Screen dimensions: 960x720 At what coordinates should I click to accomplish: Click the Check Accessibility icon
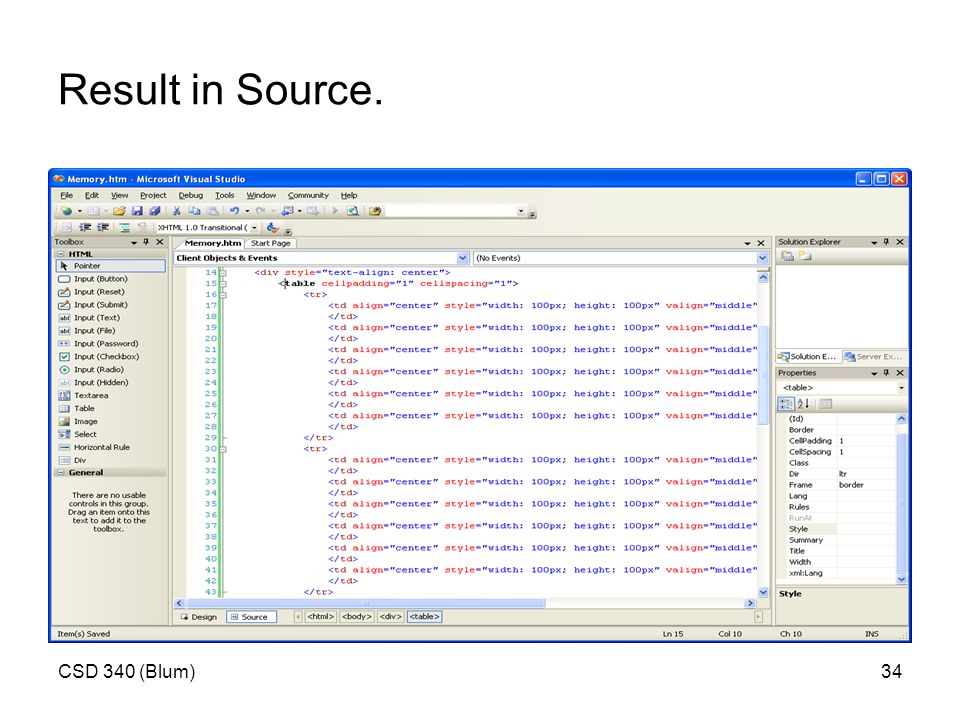coord(272,228)
